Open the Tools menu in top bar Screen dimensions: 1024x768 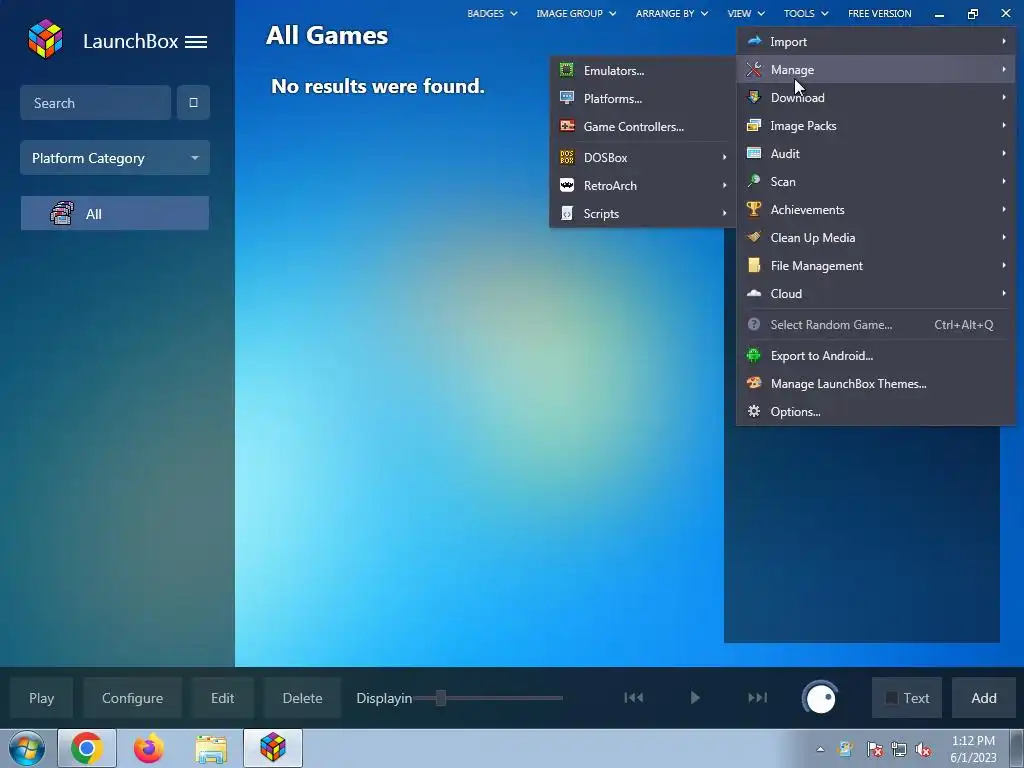click(x=806, y=13)
